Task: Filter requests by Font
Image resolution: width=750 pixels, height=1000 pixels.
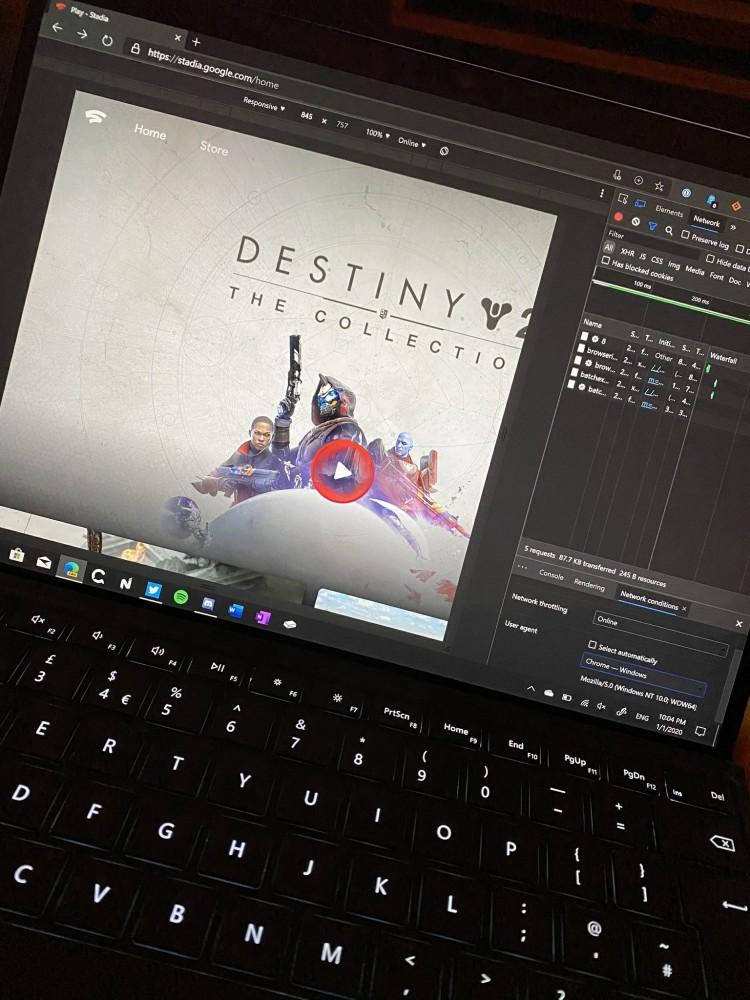Action: (717, 276)
